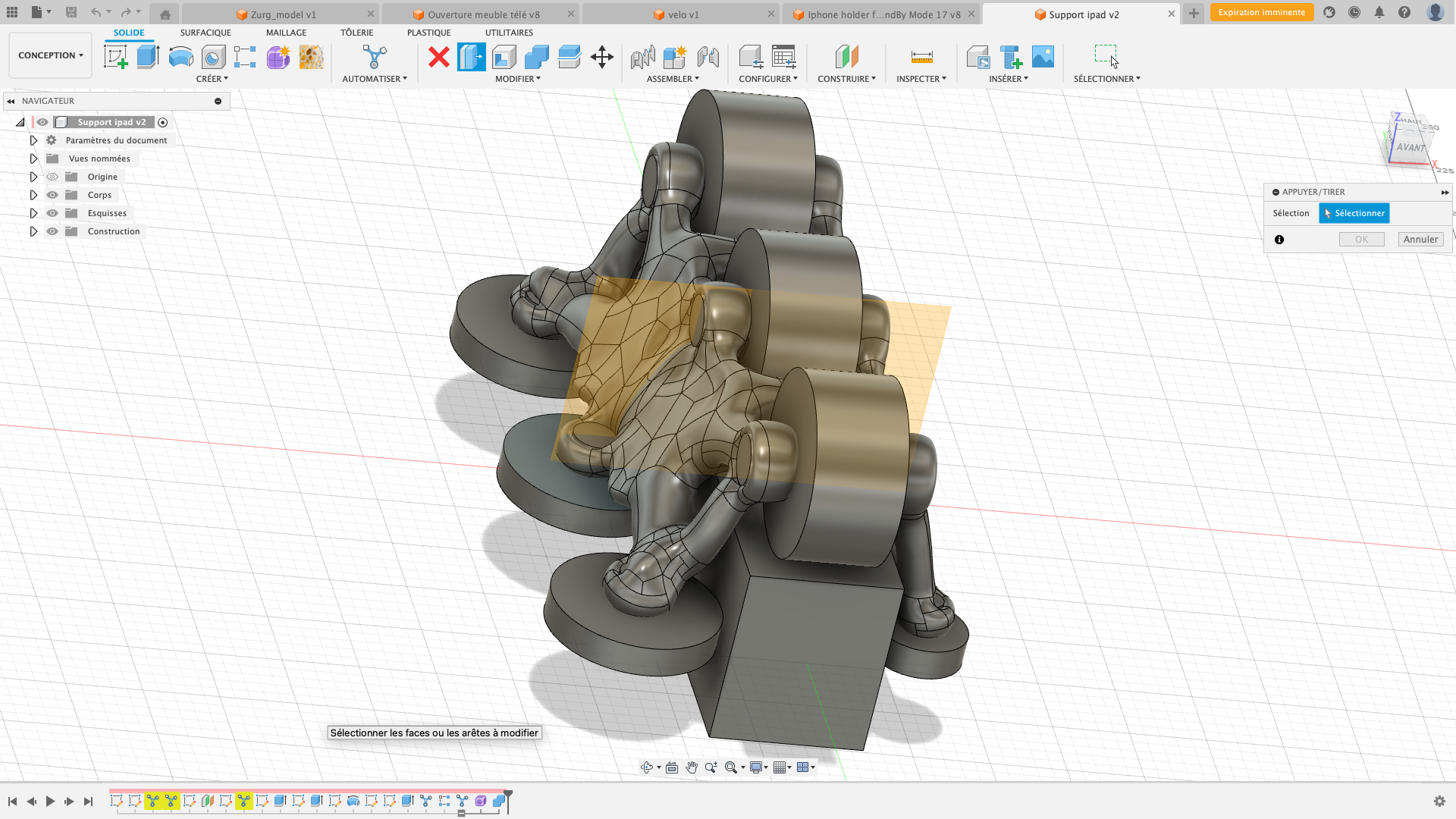Toggle visibility of the Esquisses folder
This screenshot has height=819, width=1456.
(52, 213)
